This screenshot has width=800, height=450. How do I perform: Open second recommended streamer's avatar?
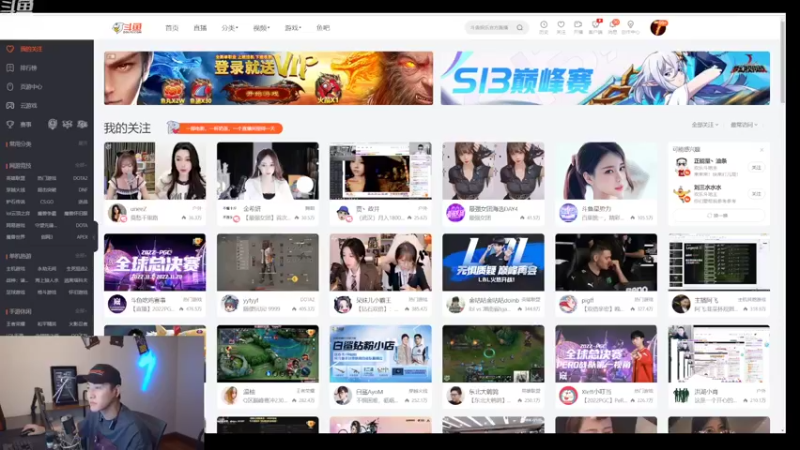coord(682,194)
